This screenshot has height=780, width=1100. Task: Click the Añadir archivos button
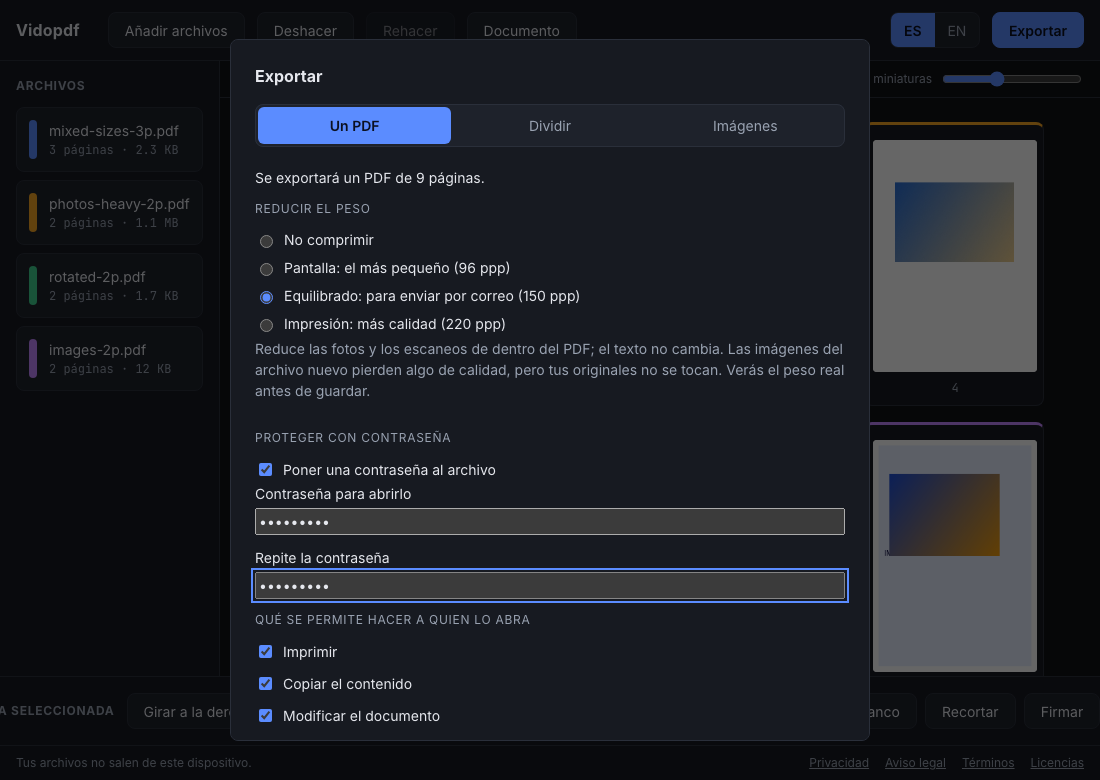[x=176, y=31]
